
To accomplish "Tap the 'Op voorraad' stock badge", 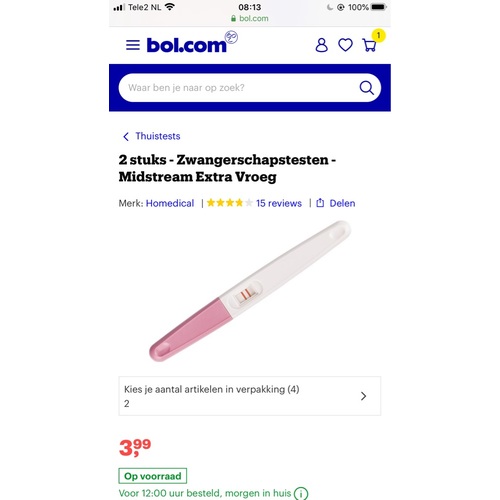I will [153, 476].
